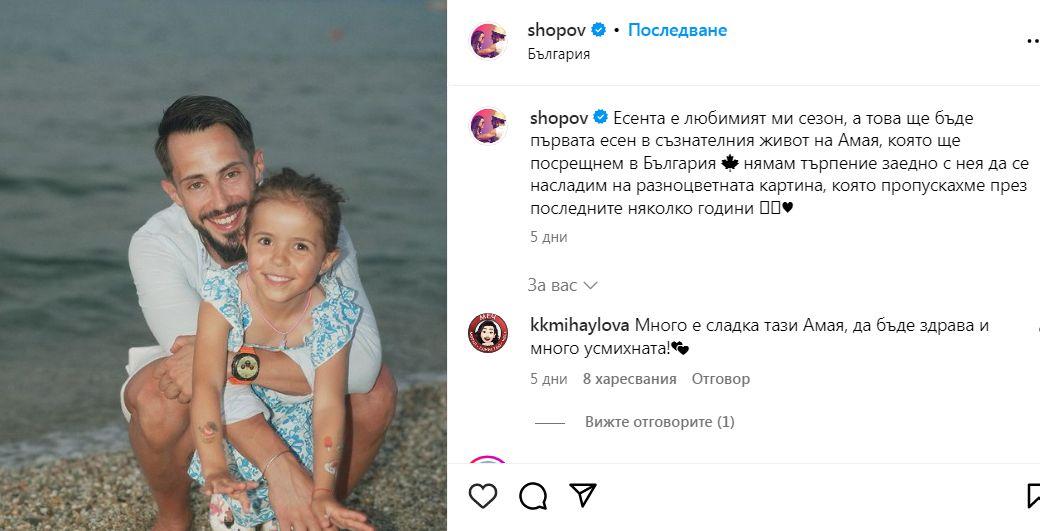The height and width of the screenshot is (531, 1040).
Task: Open the "България" location link
Action: coord(558,54)
